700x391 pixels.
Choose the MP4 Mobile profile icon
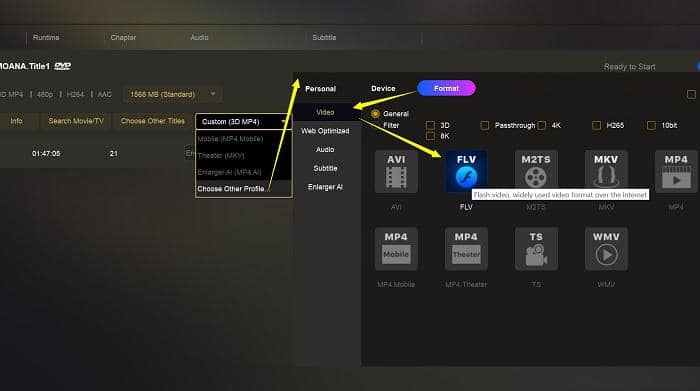click(x=396, y=249)
